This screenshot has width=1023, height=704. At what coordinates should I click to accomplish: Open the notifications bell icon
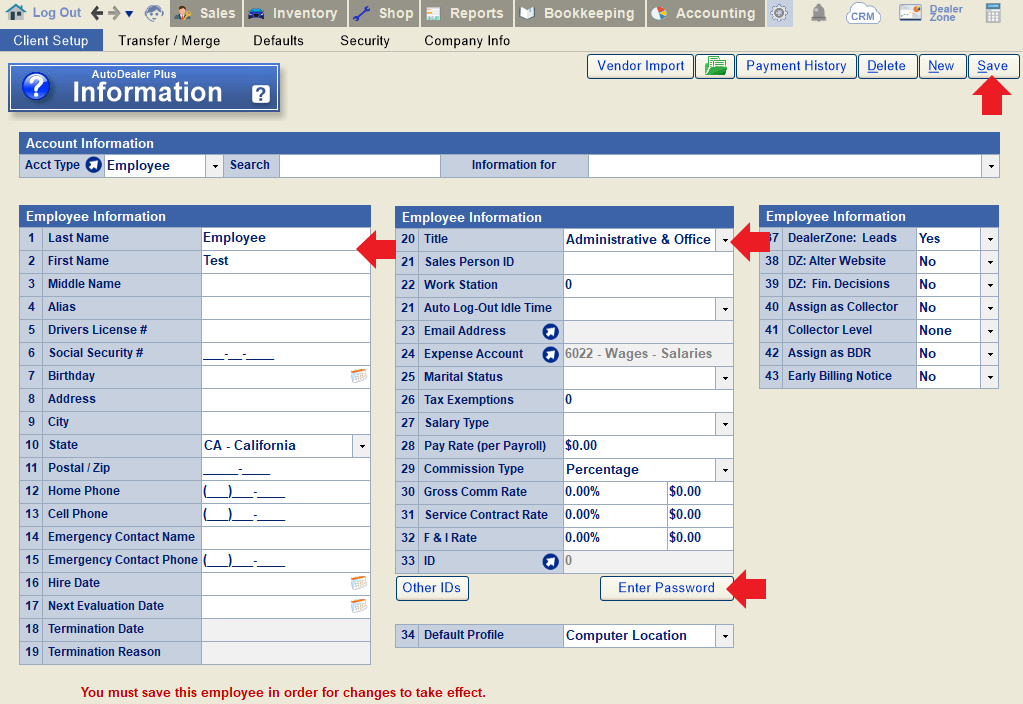(818, 13)
